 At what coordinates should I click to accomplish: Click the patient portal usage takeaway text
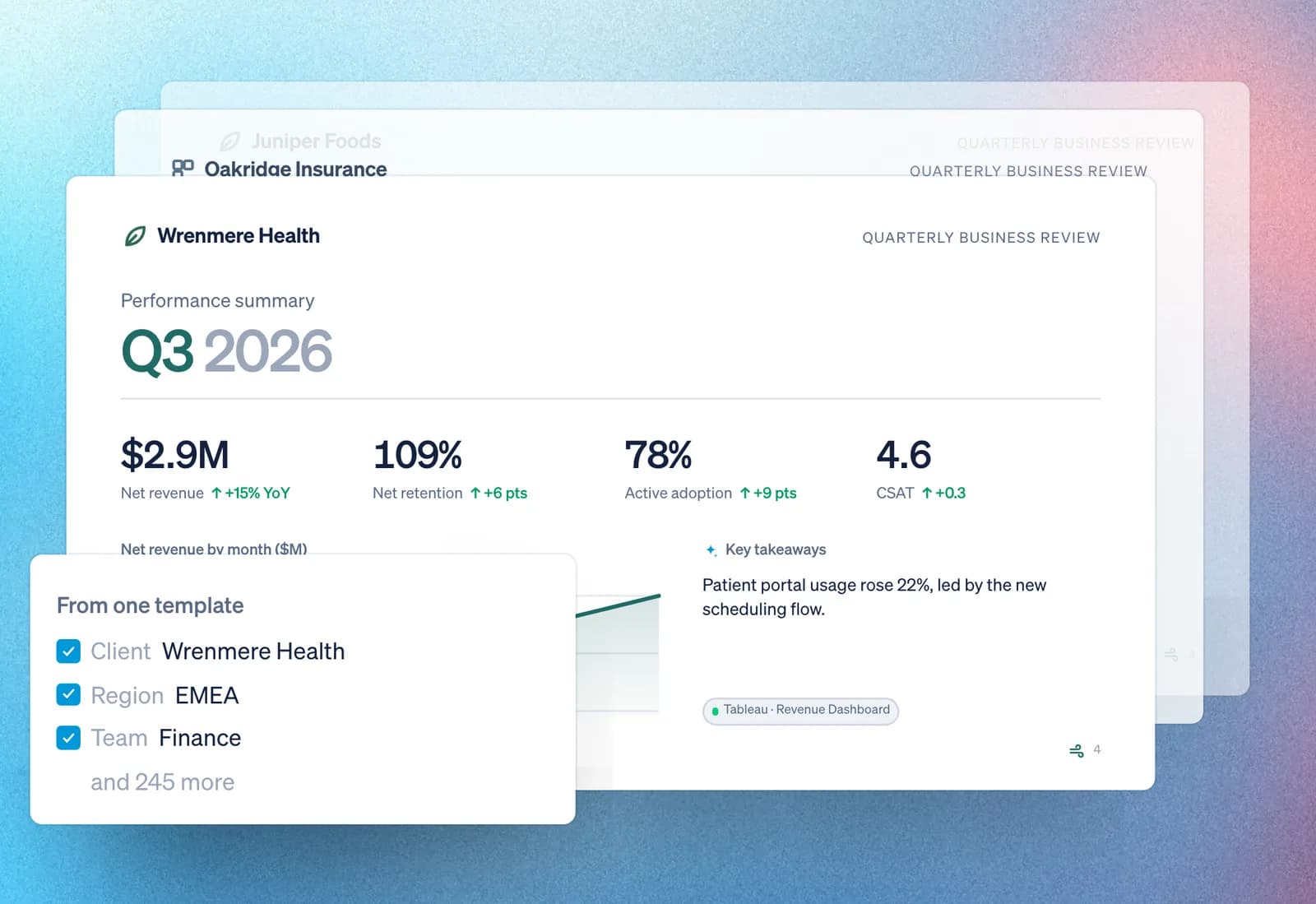[x=873, y=597]
